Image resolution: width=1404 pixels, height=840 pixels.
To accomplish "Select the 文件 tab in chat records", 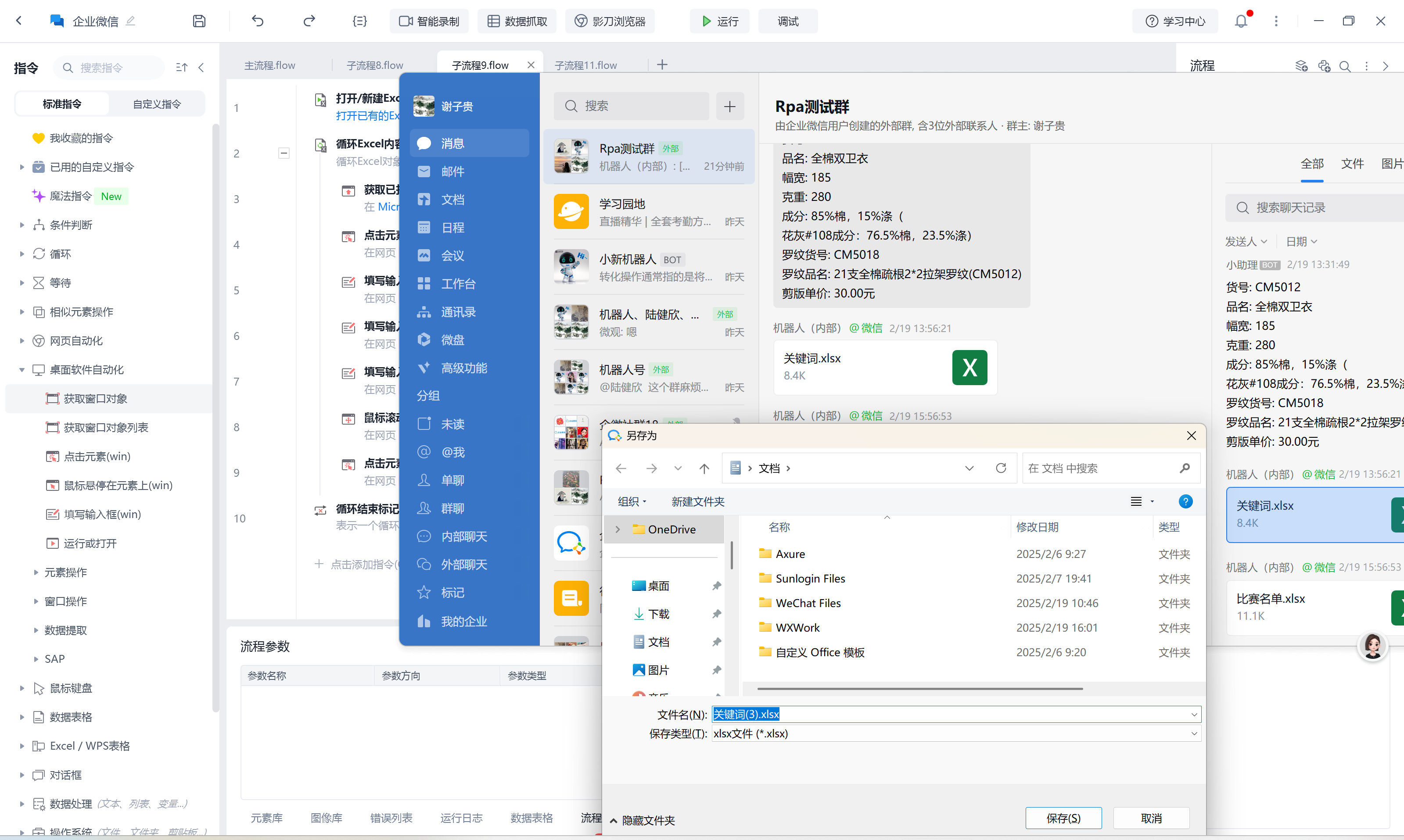I will (1352, 164).
